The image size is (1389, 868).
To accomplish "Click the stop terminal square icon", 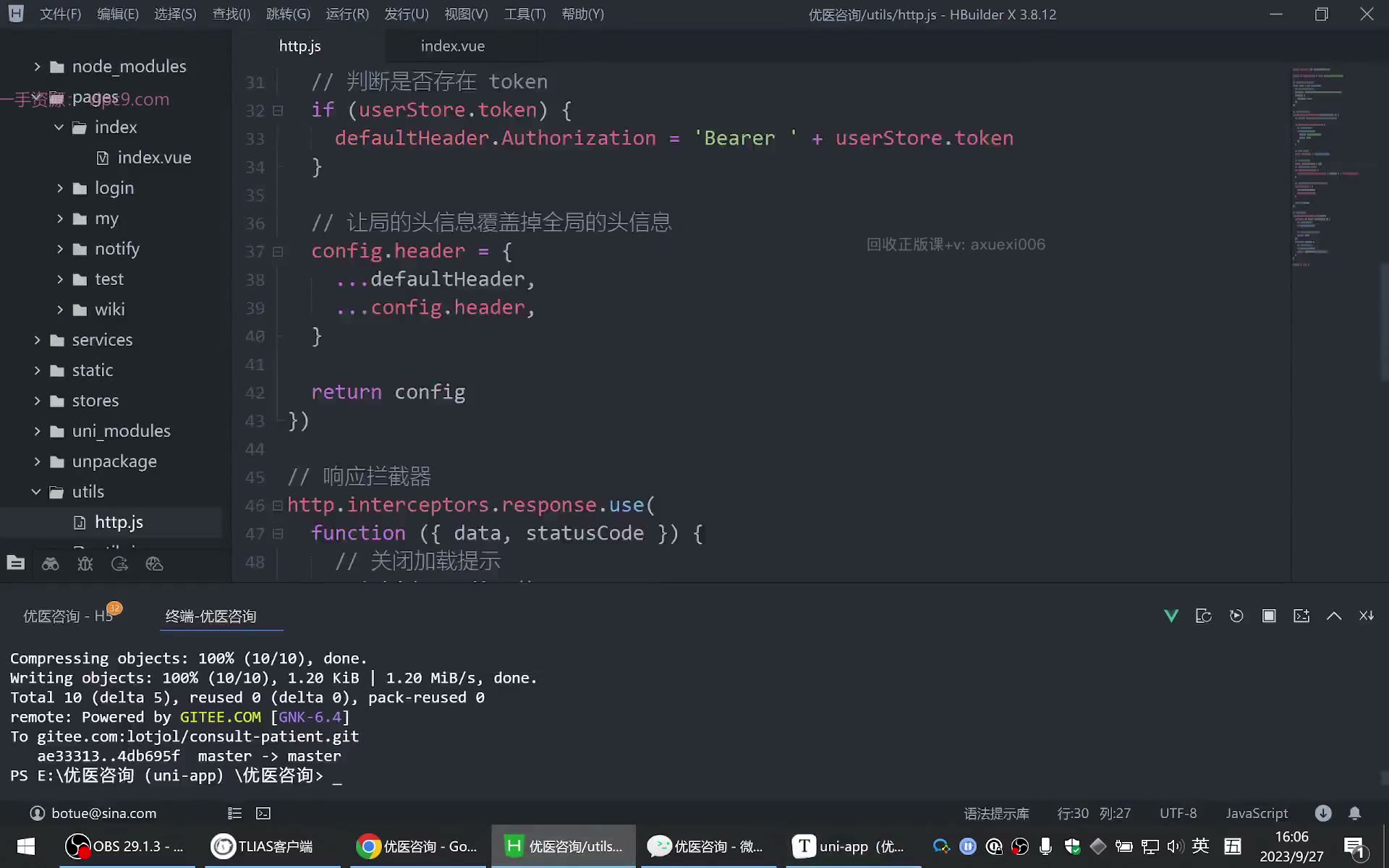I will (1269, 616).
